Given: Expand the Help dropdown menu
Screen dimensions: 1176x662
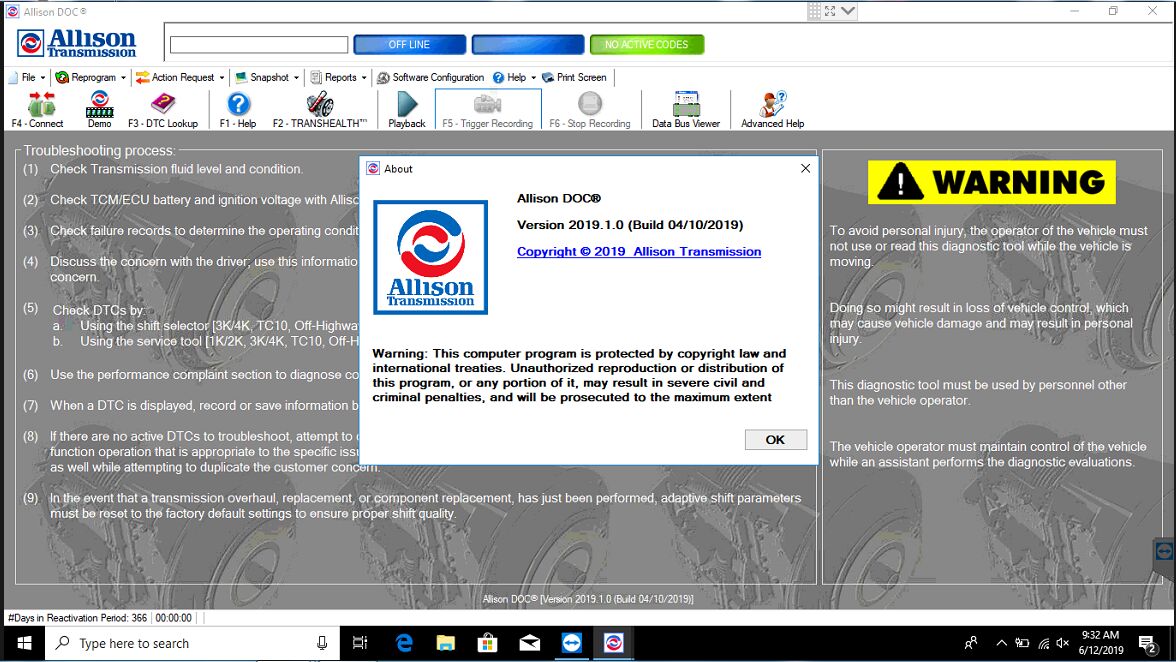Looking at the screenshot, I should [x=514, y=77].
